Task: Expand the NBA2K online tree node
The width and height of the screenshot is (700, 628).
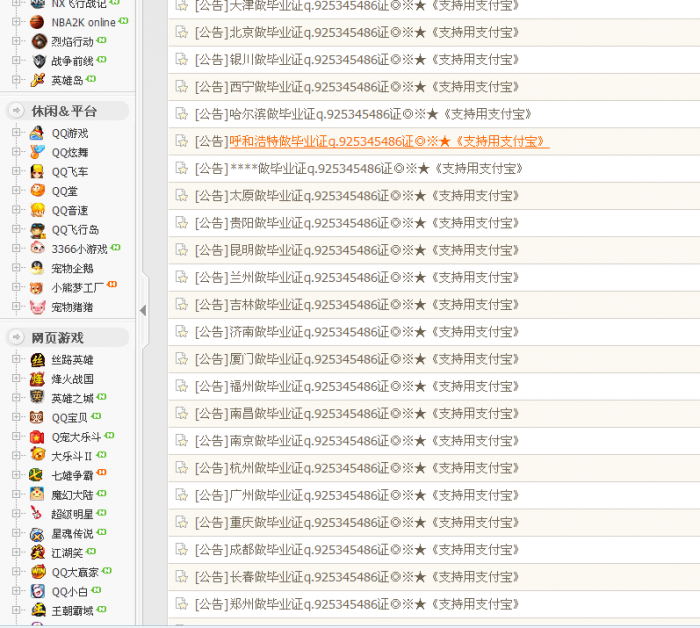Action: [x=16, y=21]
